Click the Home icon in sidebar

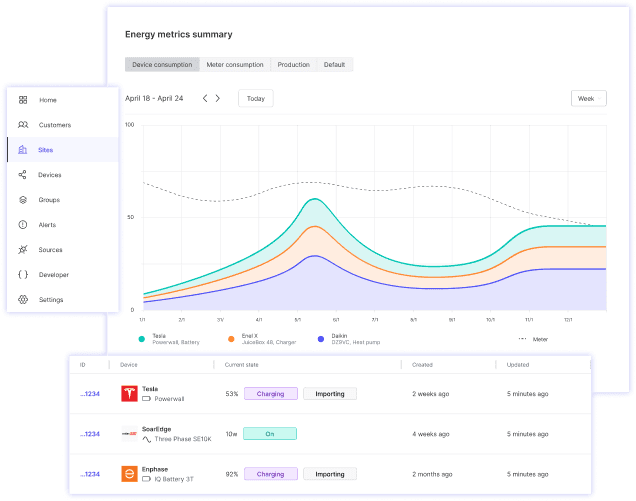[23, 100]
